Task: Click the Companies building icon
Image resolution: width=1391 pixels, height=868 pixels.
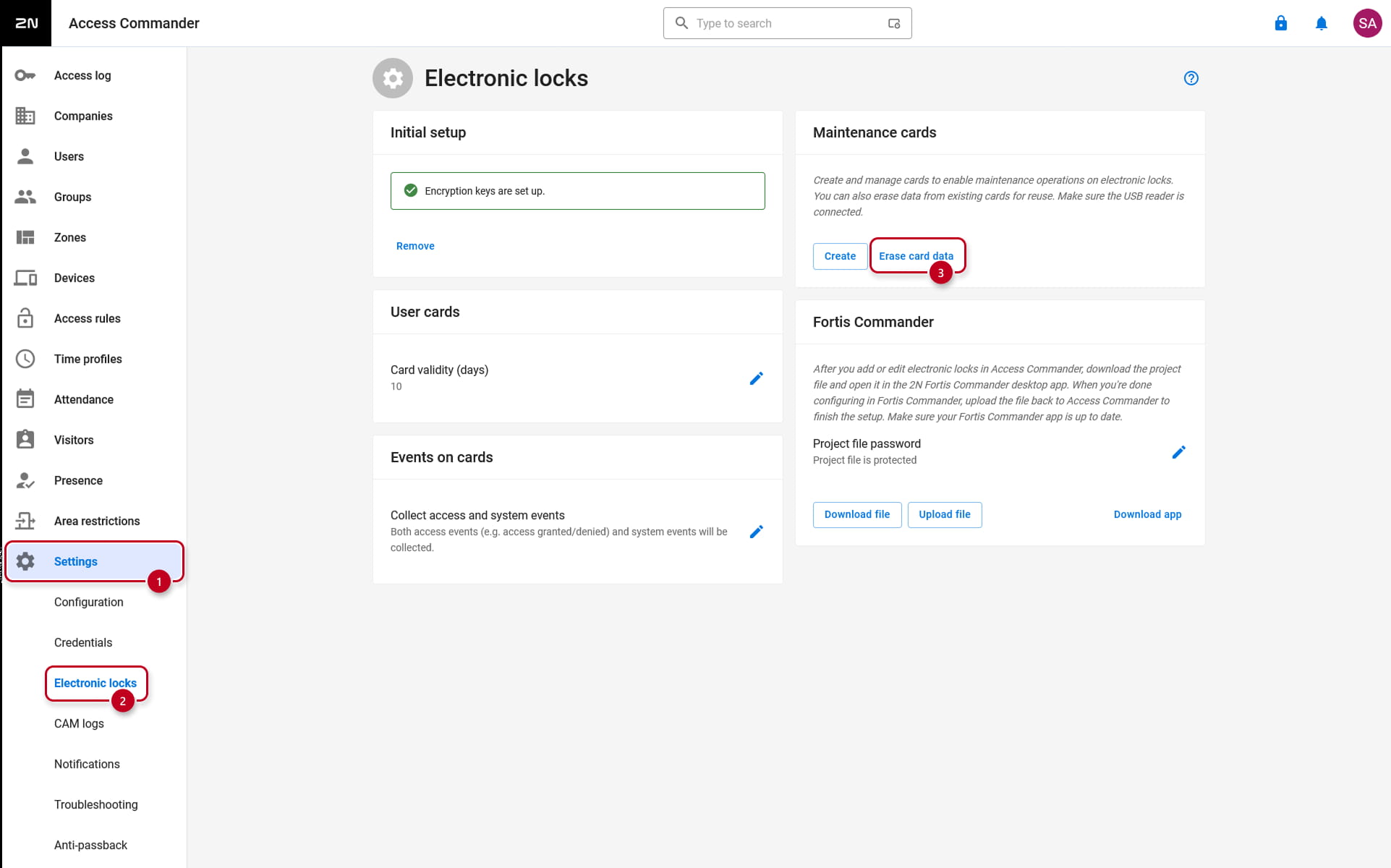Action: tap(25, 116)
